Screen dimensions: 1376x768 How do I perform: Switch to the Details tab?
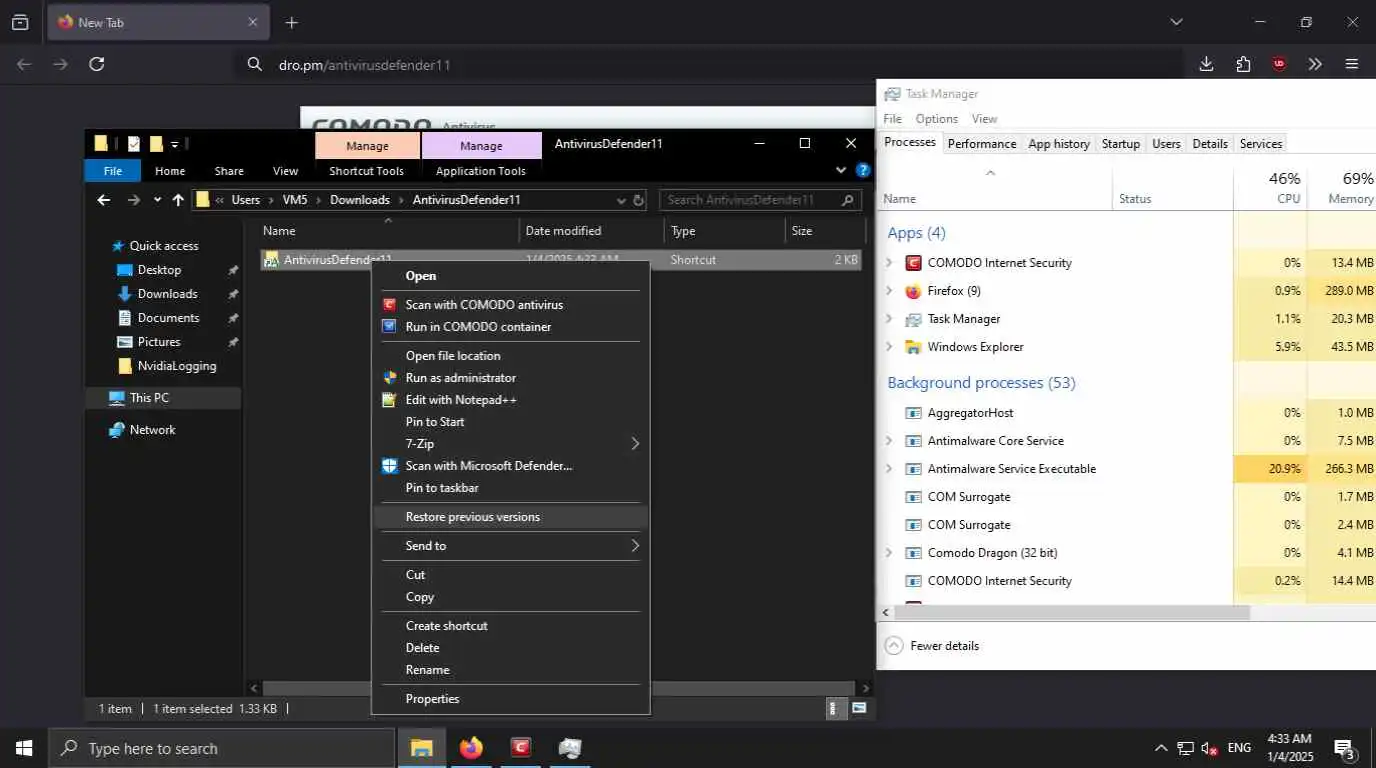tap(1210, 144)
